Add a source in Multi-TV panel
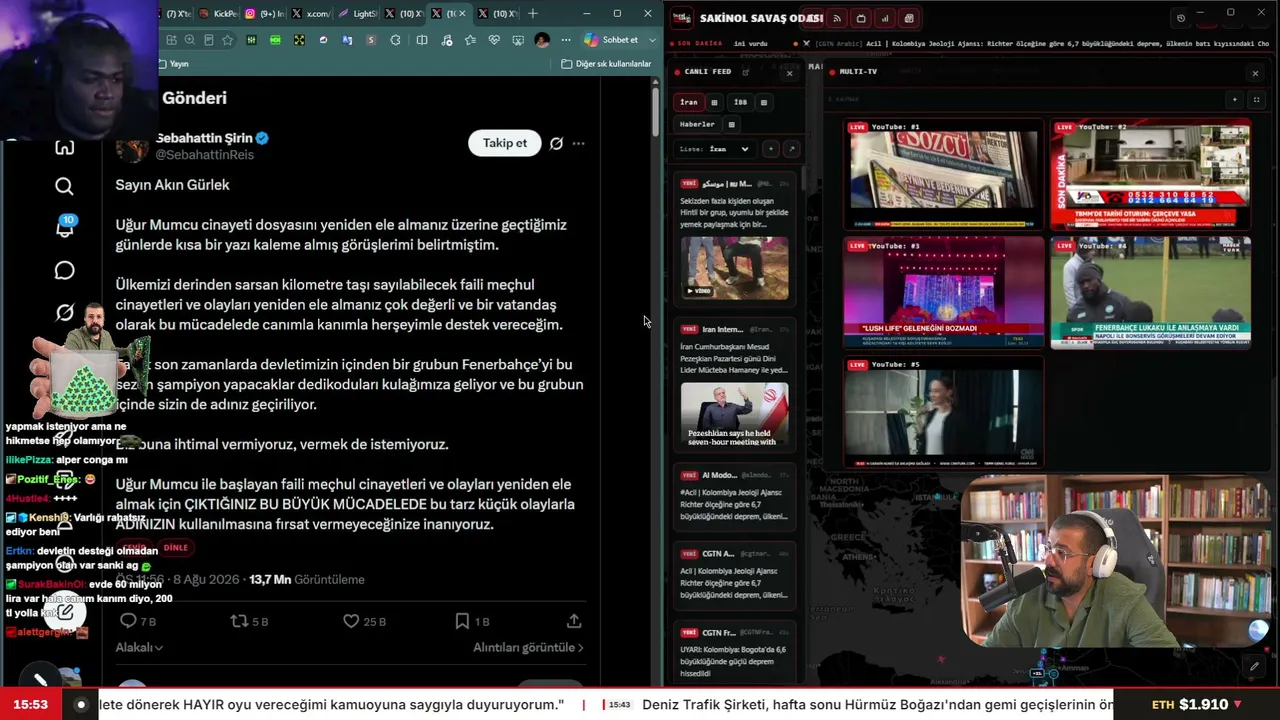The height and width of the screenshot is (720, 1280). click(1235, 99)
